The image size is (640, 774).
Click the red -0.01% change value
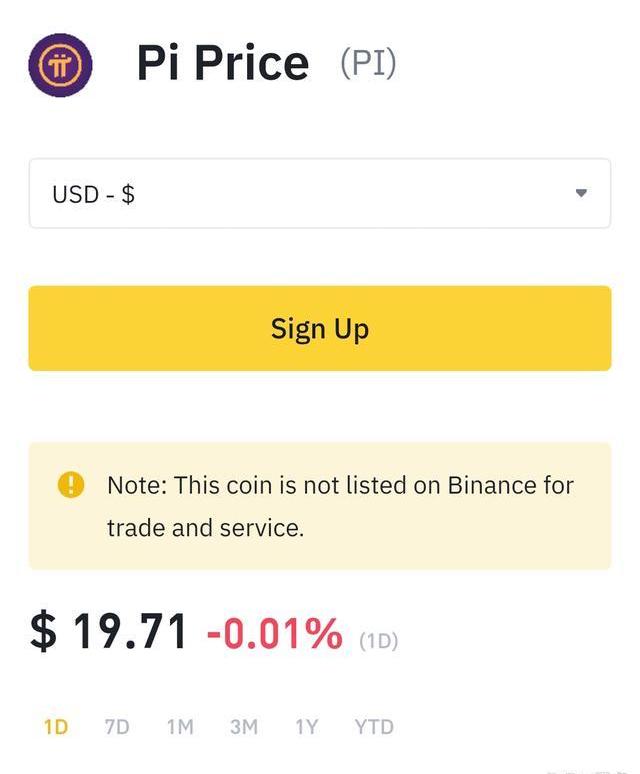click(274, 633)
